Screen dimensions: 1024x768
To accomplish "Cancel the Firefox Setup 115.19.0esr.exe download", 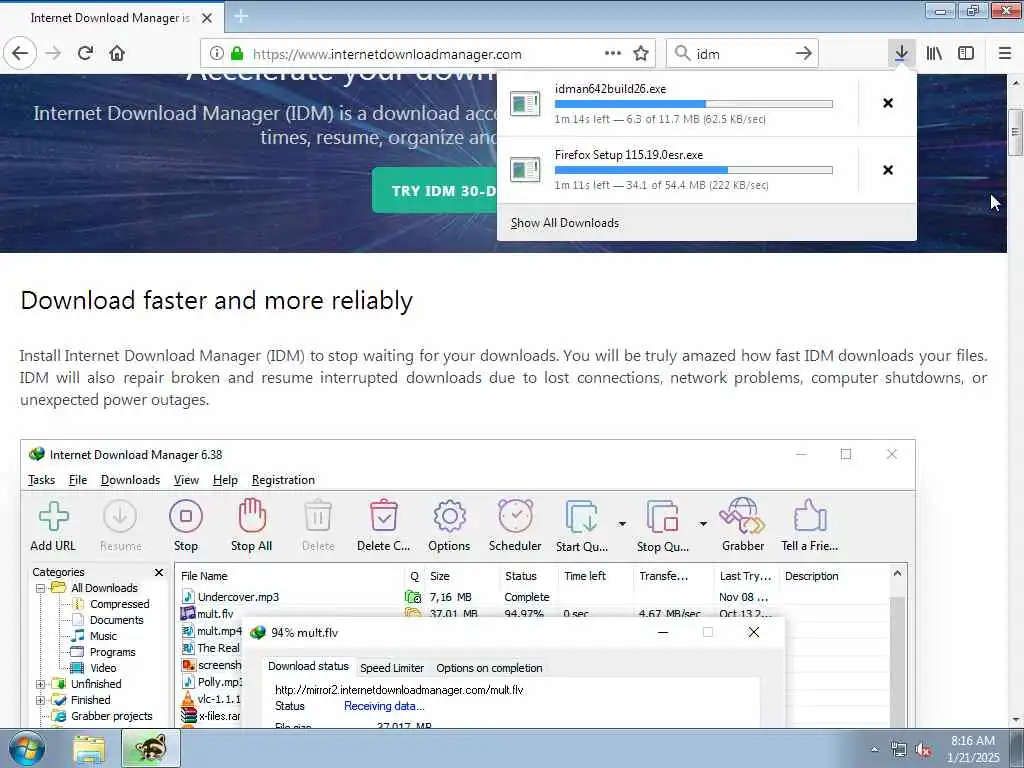I will click(888, 170).
